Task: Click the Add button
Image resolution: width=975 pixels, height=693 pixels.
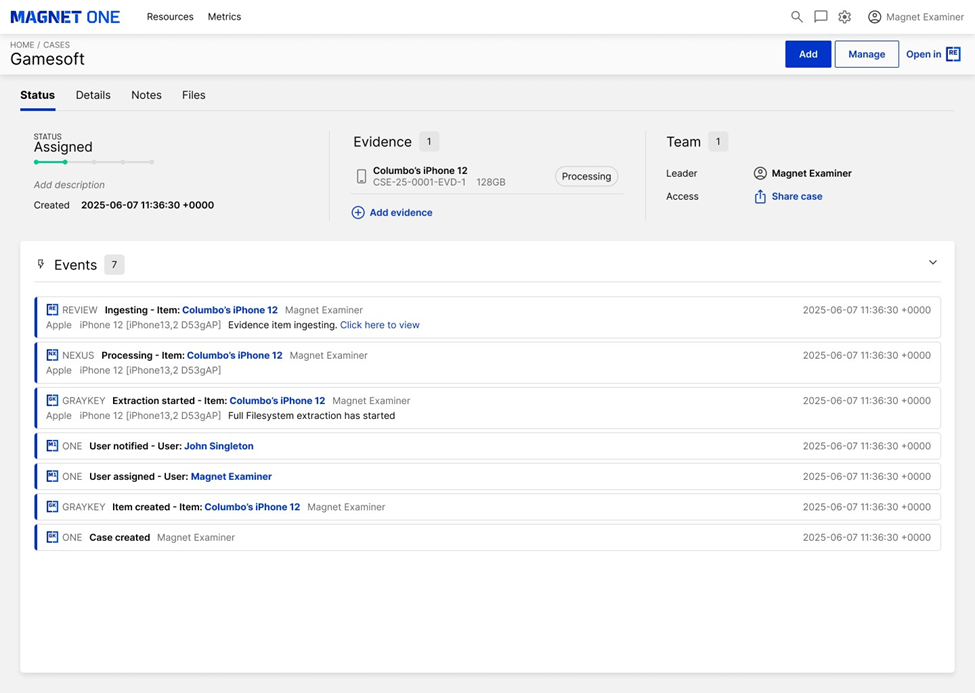Action: 808,54
